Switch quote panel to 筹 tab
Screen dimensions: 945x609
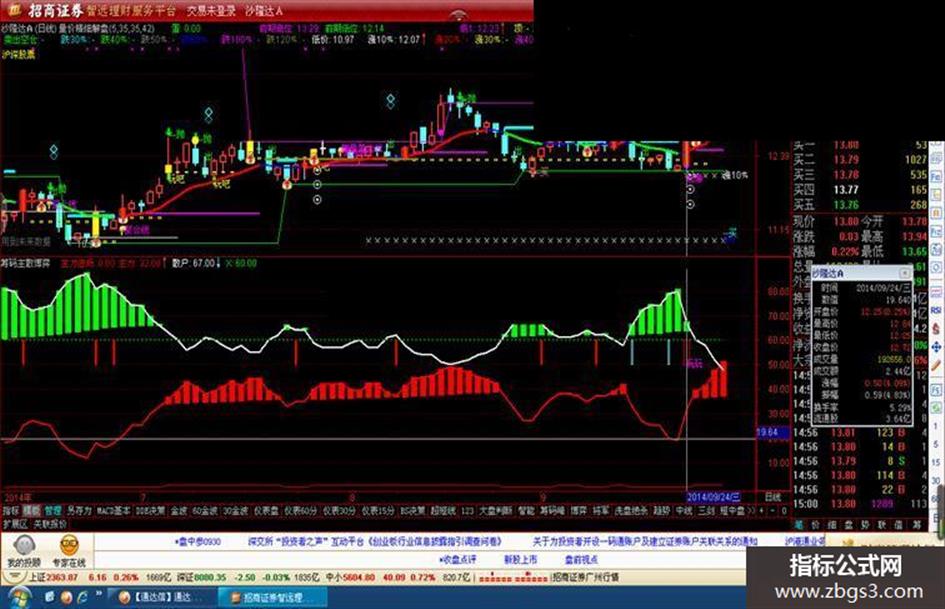tap(917, 525)
